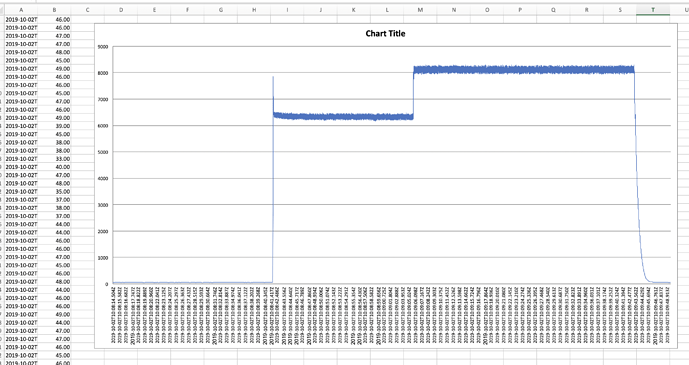This screenshot has height=365, width=689.
Task: Select the blue data series plateau near 8000
Action: 524,69
